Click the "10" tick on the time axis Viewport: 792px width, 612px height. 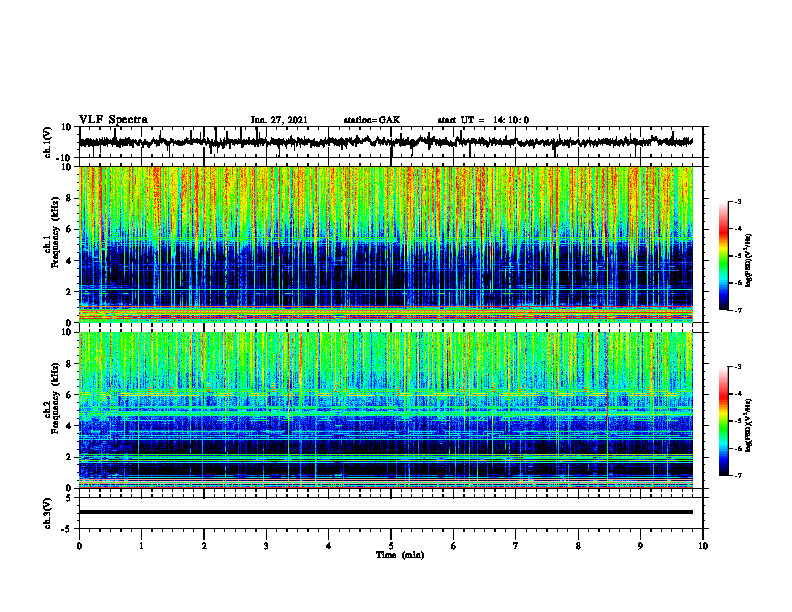(703, 546)
